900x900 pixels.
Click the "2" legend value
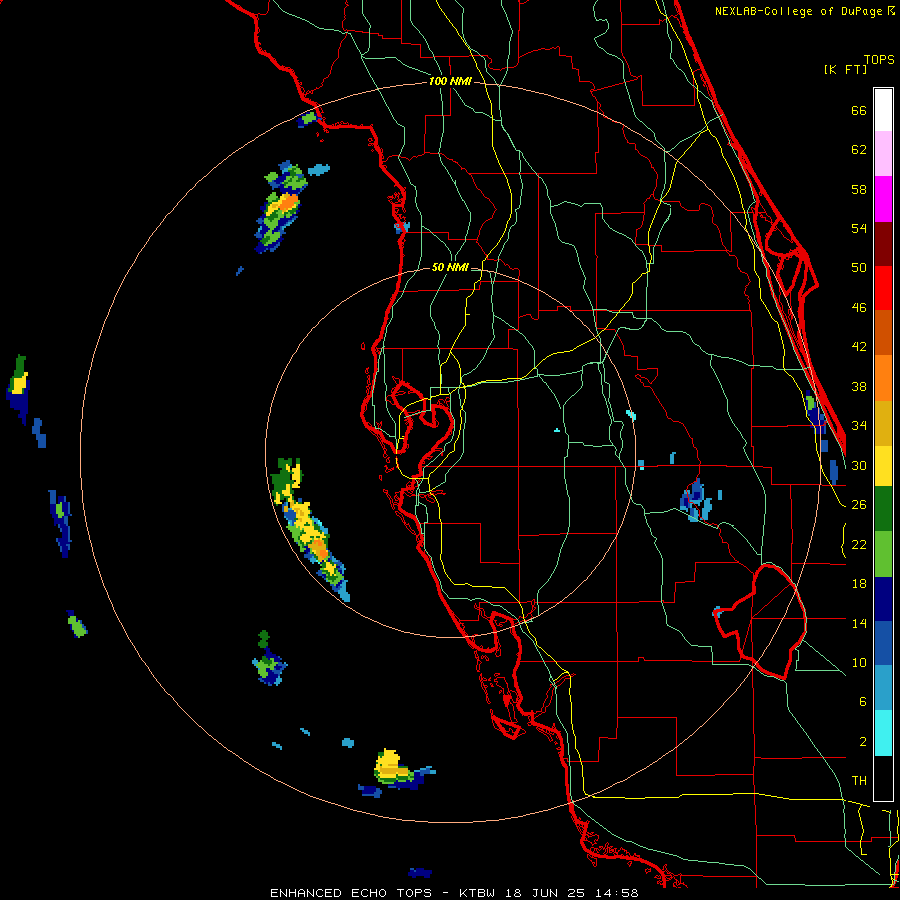862,742
